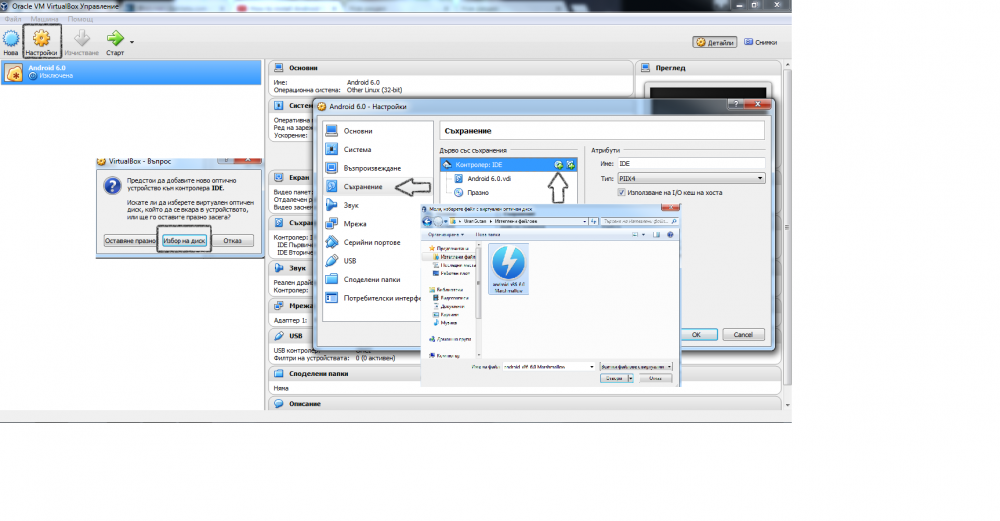Click add optical drive icon on IDE controller
The width and height of the screenshot is (1000, 521).
(559, 165)
